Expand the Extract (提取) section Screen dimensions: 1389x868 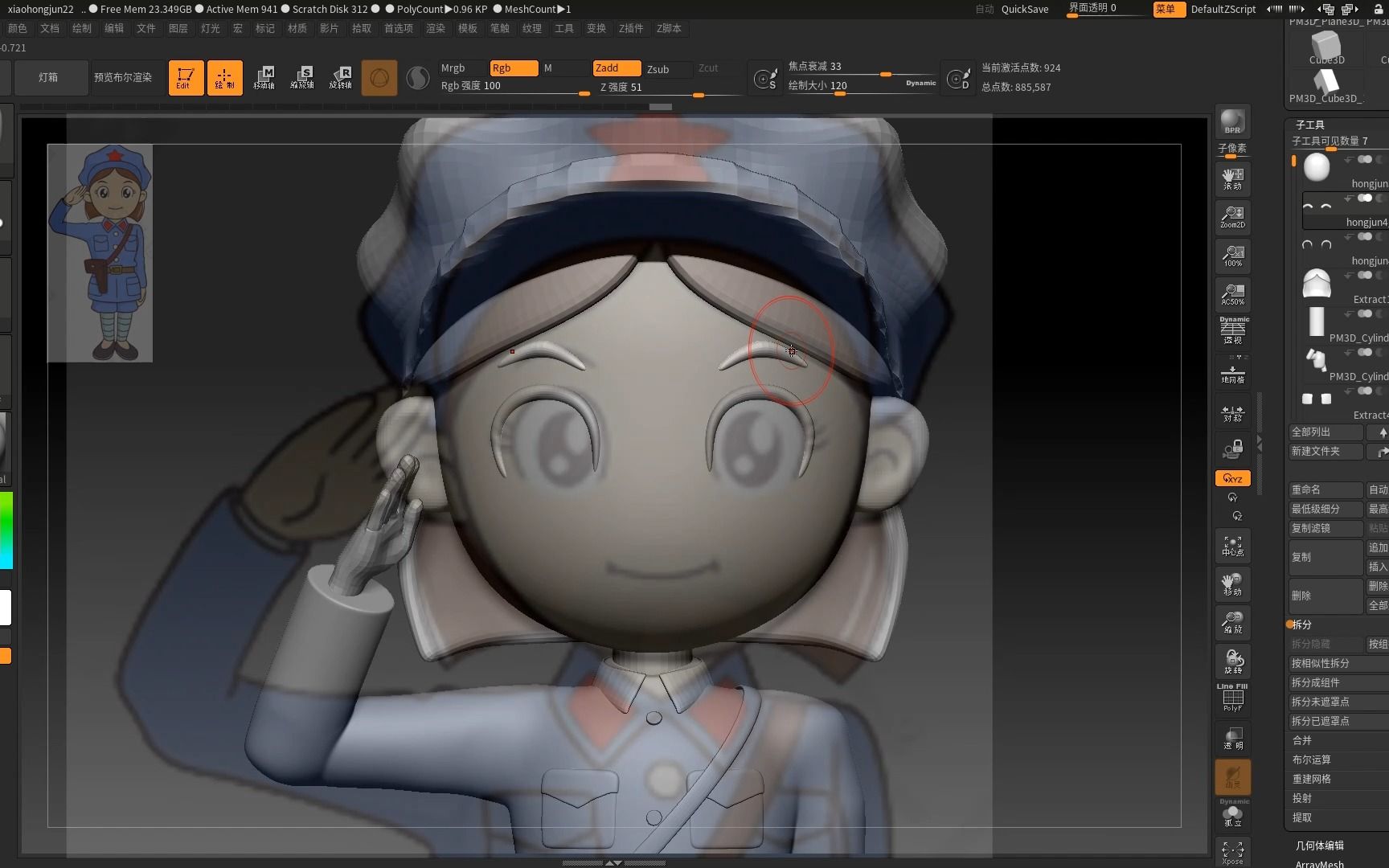tap(1301, 817)
